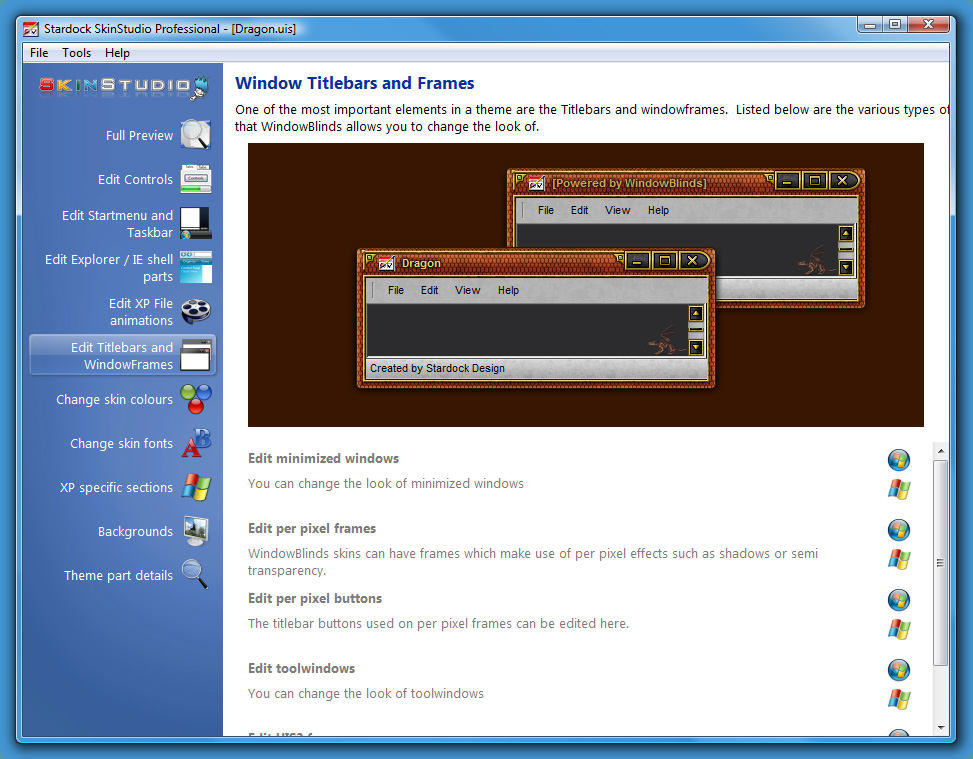Open Edit Startmenu and Taskbar icon

[195, 223]
